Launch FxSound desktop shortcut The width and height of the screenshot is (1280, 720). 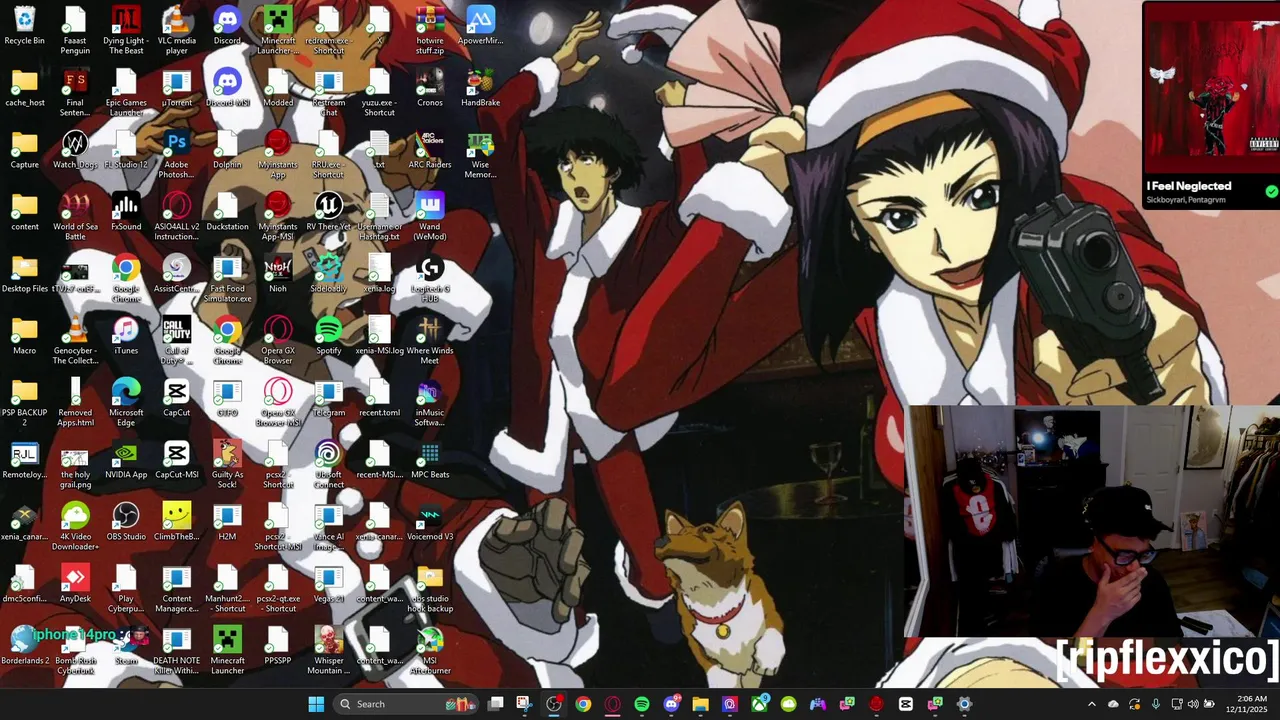click(x=126, y=212)
